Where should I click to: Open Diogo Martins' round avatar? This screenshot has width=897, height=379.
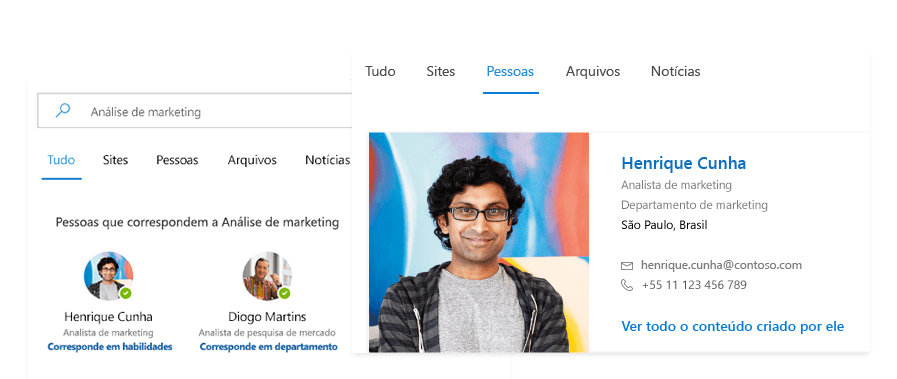click(x=267, y=276)
